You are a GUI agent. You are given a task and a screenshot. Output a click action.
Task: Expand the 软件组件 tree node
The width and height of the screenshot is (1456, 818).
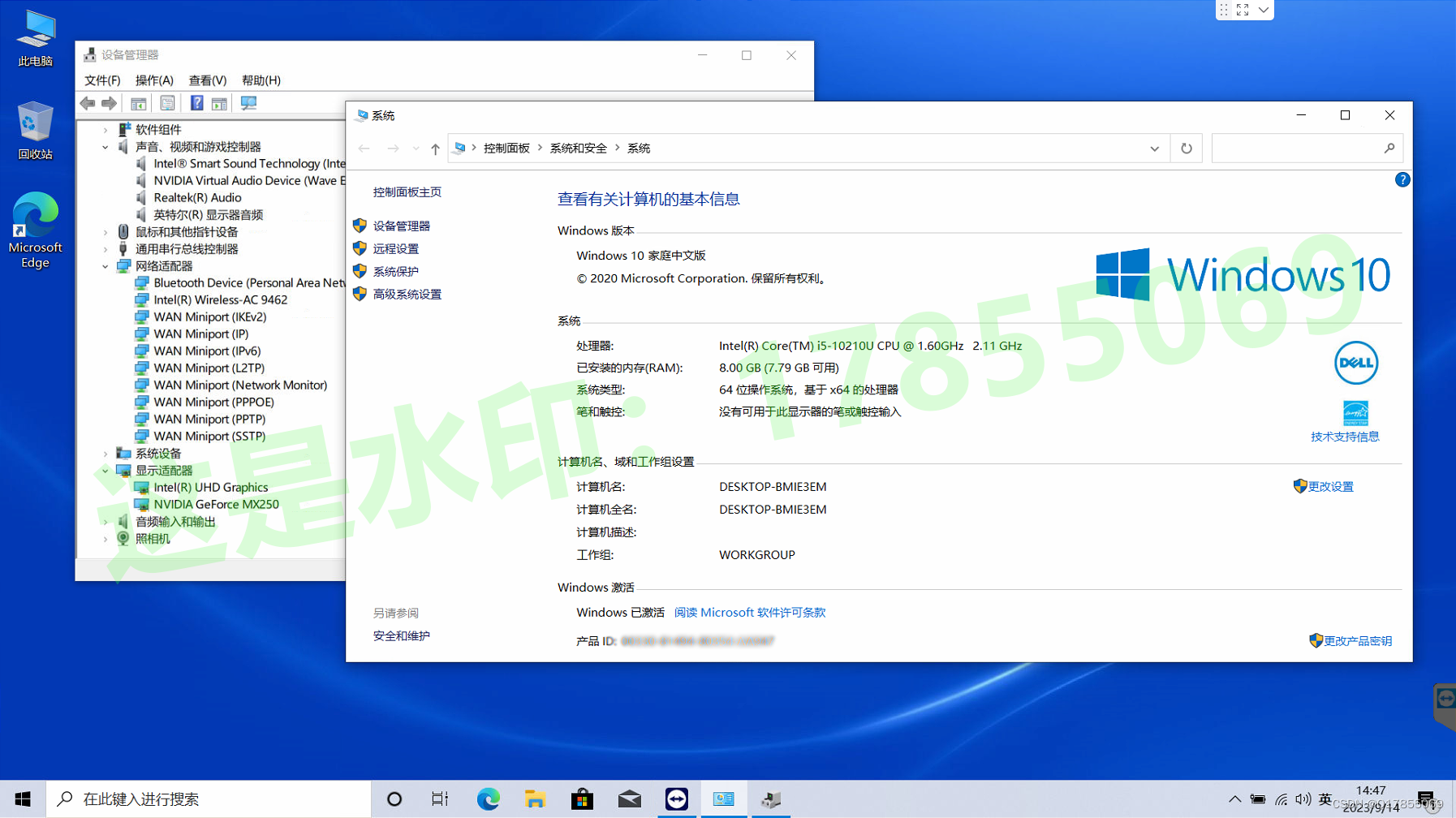[x=106, y=130]
